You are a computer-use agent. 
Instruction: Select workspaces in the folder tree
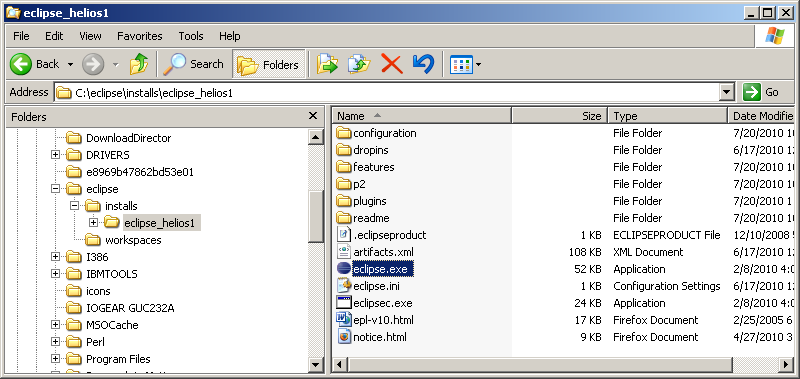coord(133,240)
